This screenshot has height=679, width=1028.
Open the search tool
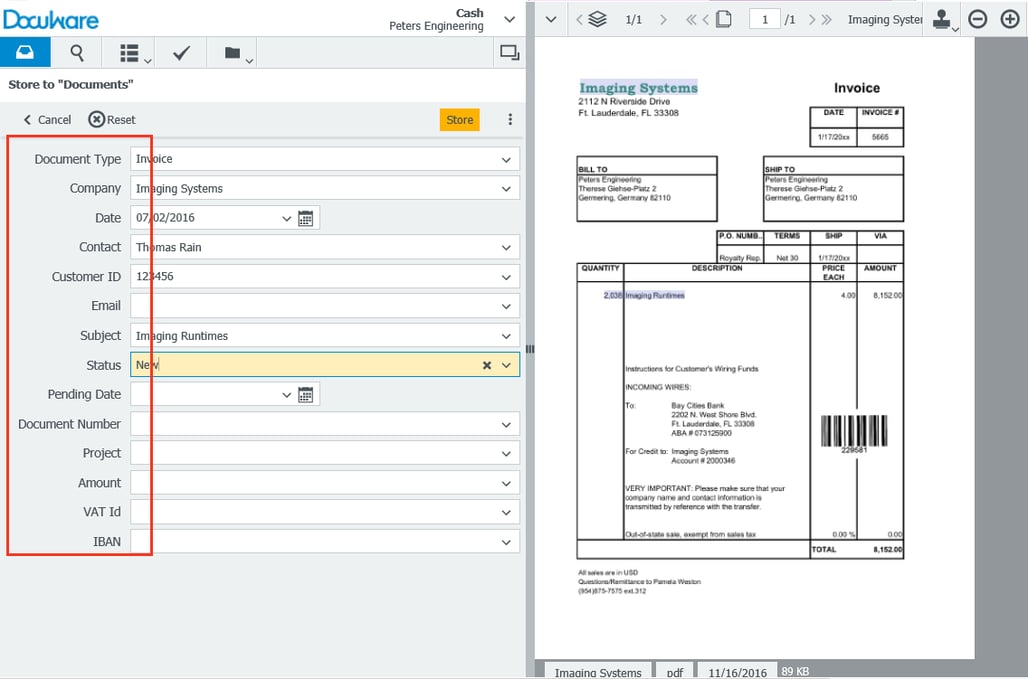pos(77,52)
